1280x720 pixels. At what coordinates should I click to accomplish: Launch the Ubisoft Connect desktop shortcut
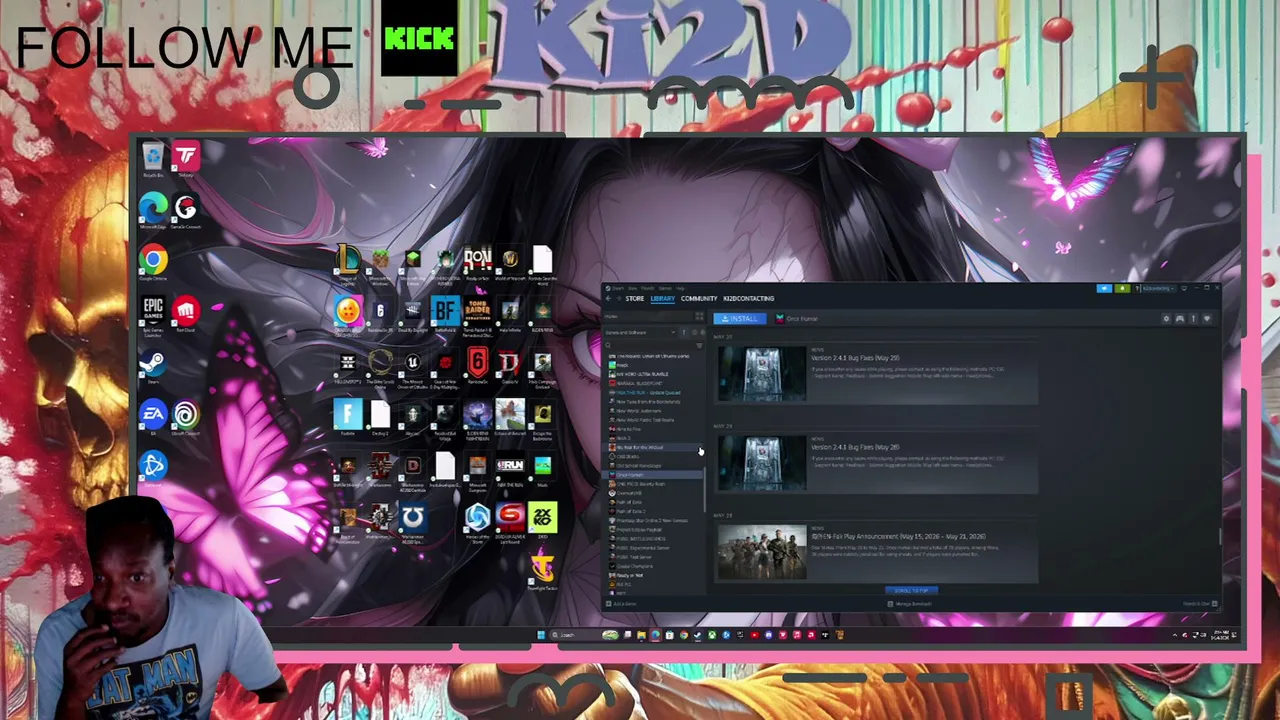click(185, 417)
